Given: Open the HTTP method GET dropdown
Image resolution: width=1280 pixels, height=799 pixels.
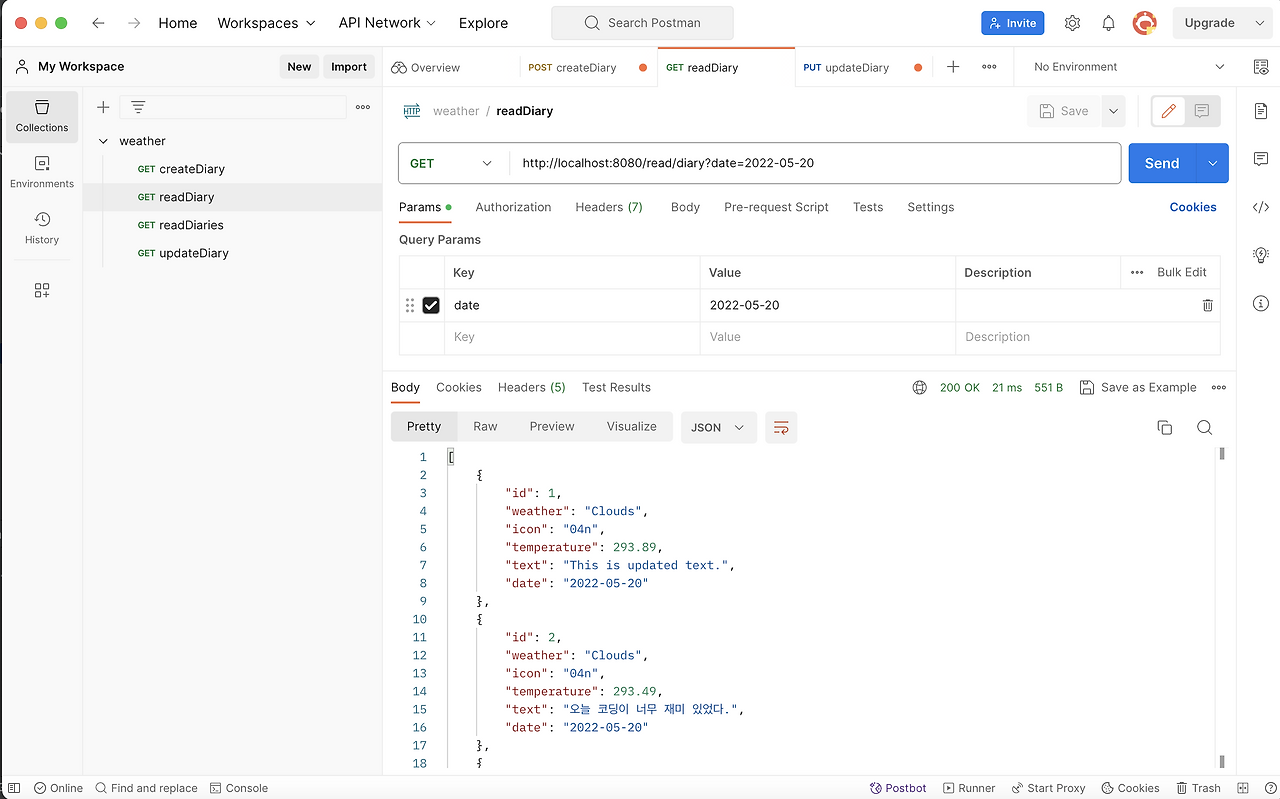Looking at the screenshot, I should (x=452, y=163).
